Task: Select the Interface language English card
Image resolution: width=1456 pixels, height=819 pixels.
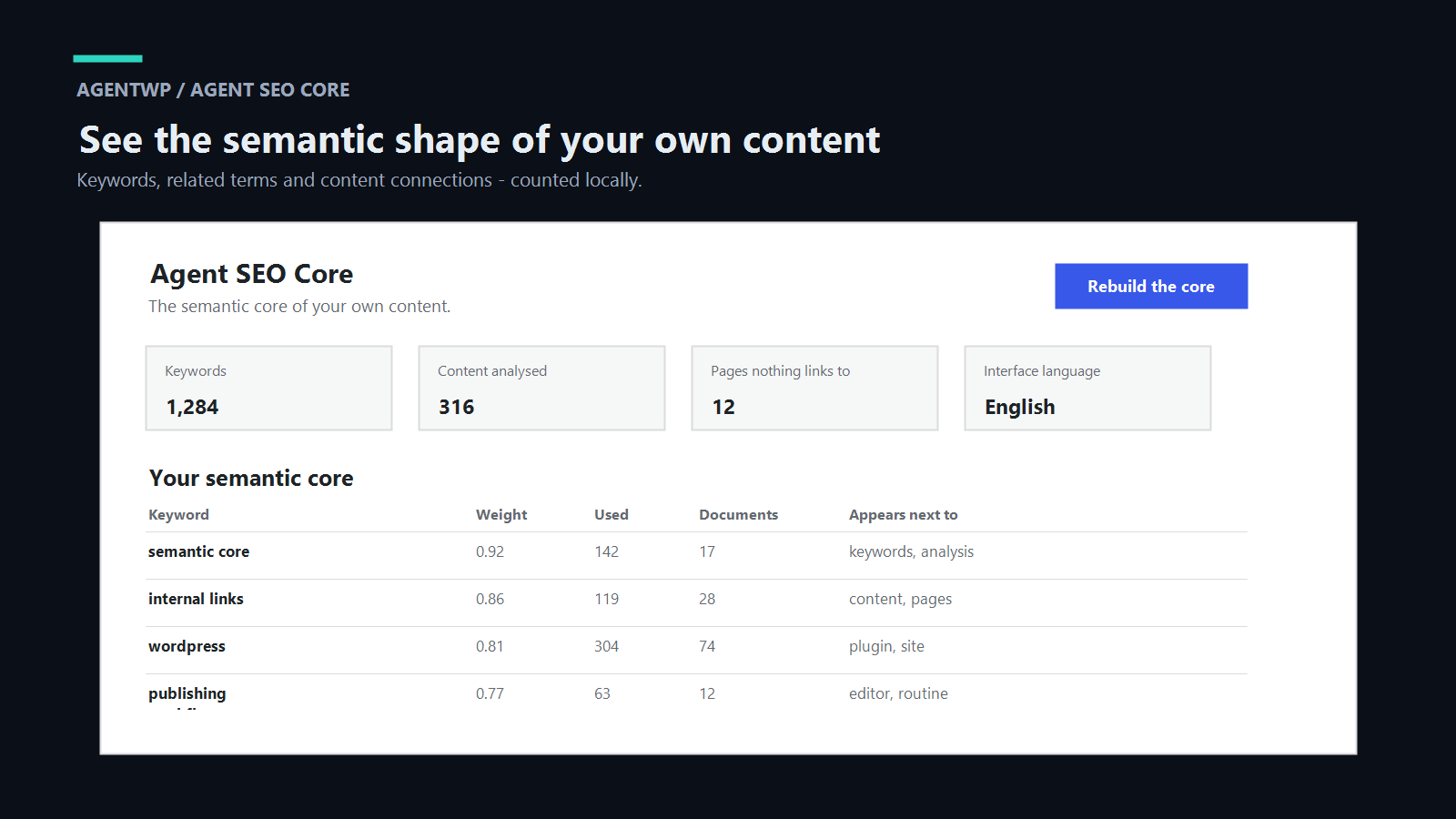Action: tap(1087, 388)
